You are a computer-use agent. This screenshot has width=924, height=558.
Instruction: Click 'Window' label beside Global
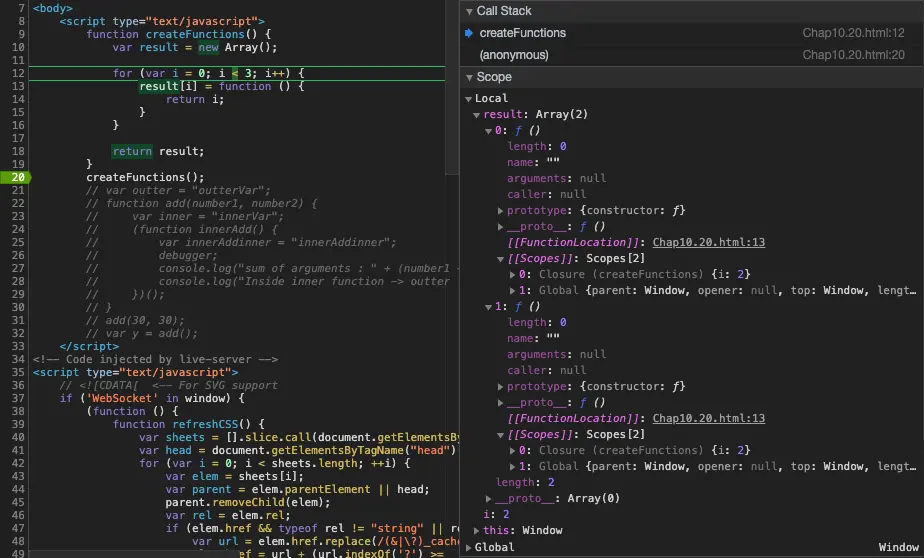click(898, 547)
